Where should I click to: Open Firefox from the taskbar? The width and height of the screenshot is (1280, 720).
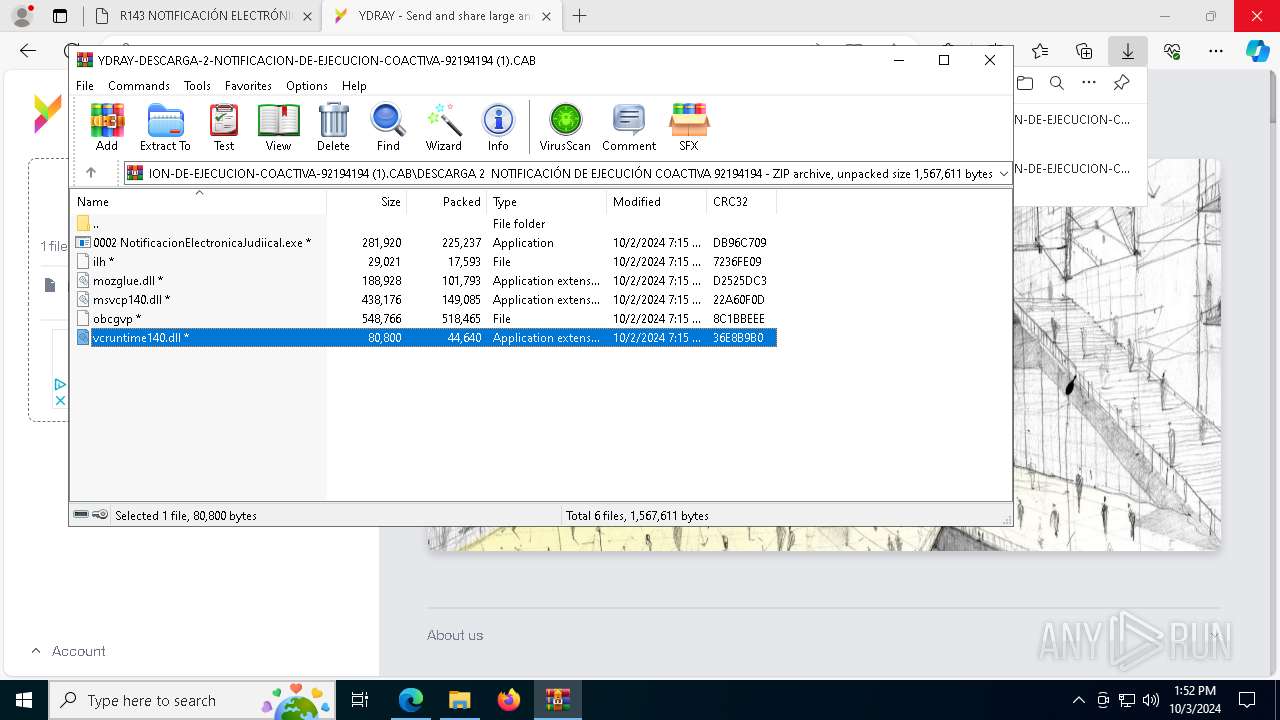pyautogui.click(x=509, y=700)
